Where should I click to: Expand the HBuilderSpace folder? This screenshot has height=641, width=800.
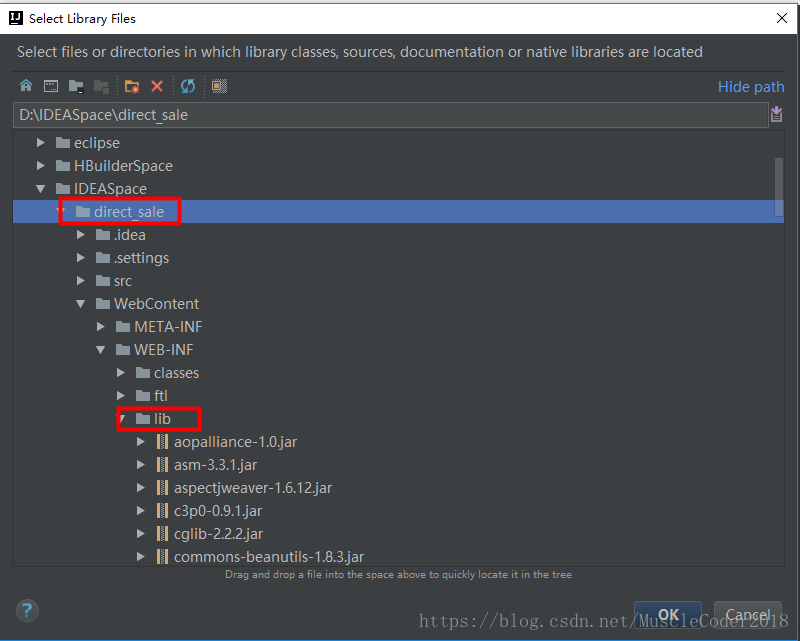tap(41, 165)
